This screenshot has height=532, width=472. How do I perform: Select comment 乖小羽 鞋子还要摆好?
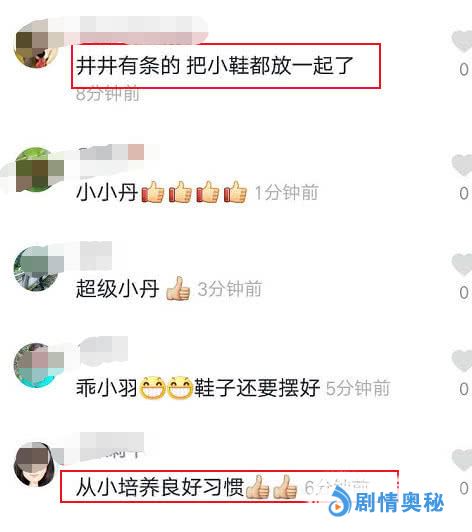198,387
